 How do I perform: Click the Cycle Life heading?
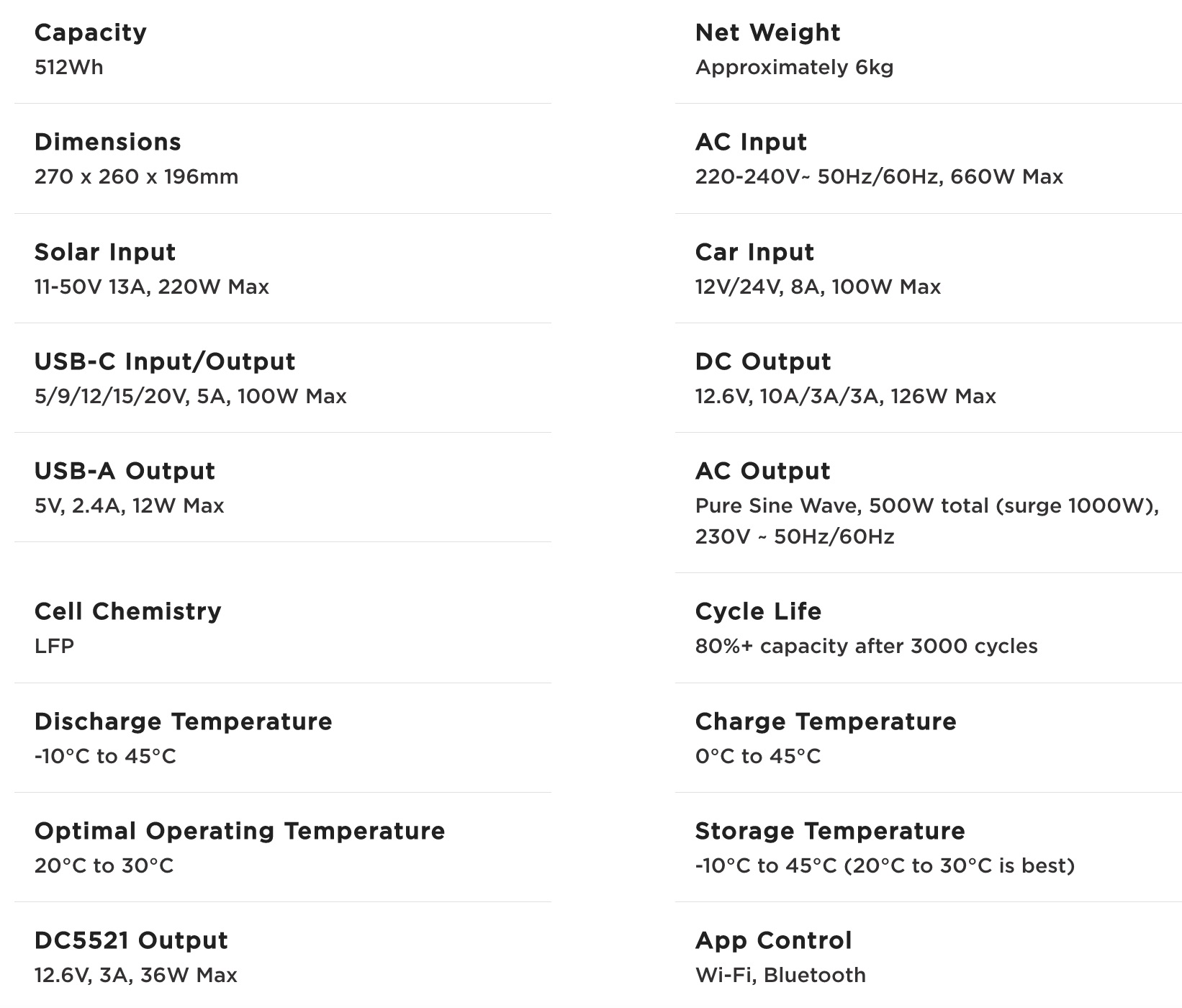point(758,611)
